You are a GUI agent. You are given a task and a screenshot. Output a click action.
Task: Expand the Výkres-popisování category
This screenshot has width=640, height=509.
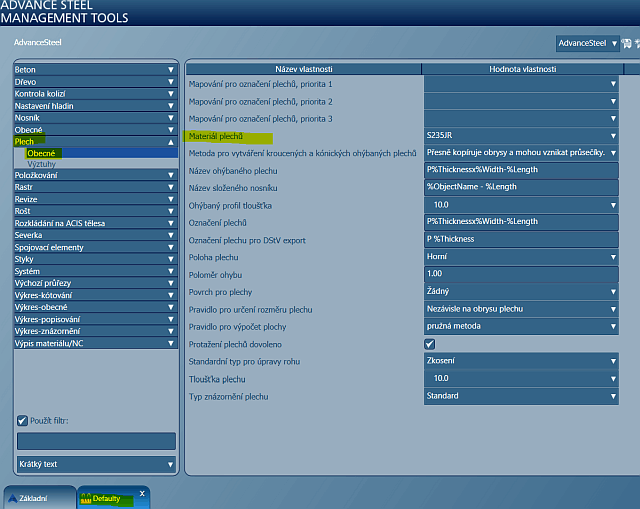click(x=96, y=319)
